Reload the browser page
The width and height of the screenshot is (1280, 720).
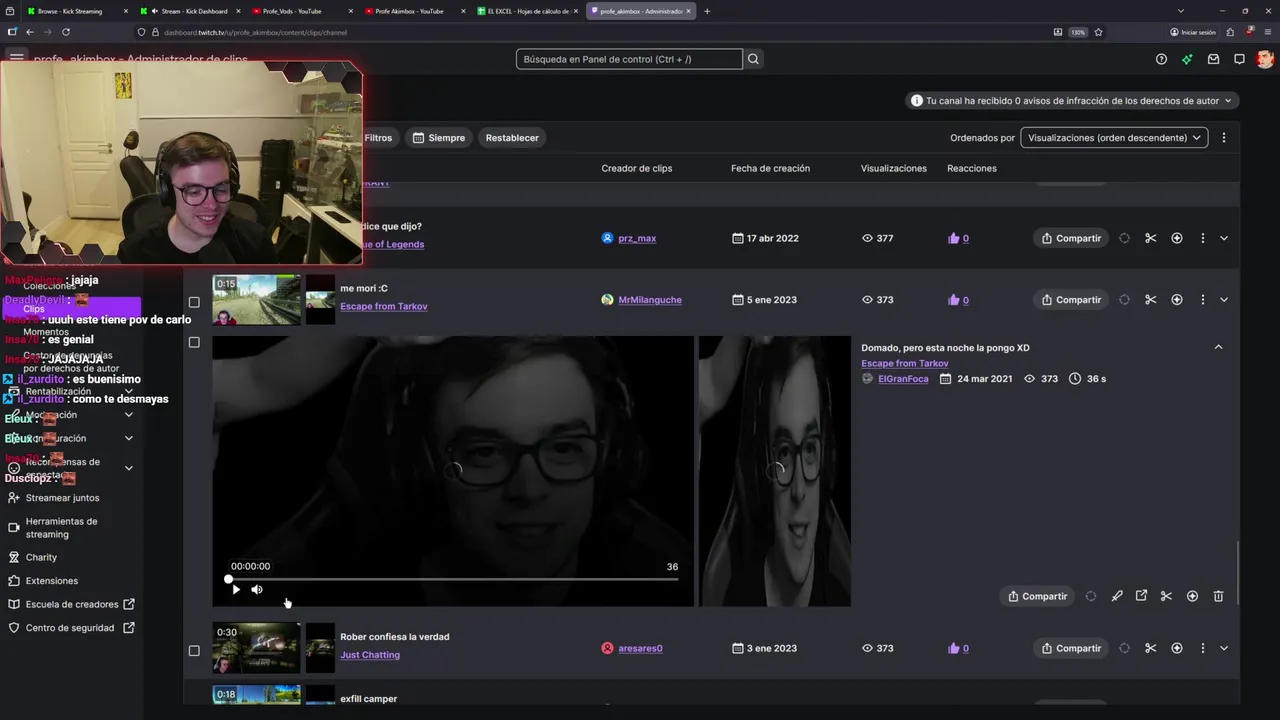65,32
